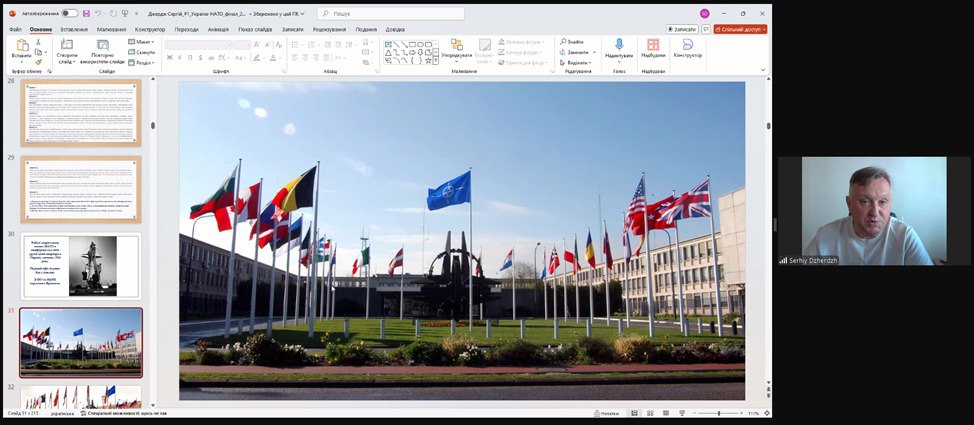Click the Надиктувати microphone icon
974x425 pixels.
[x=619, y=44]
